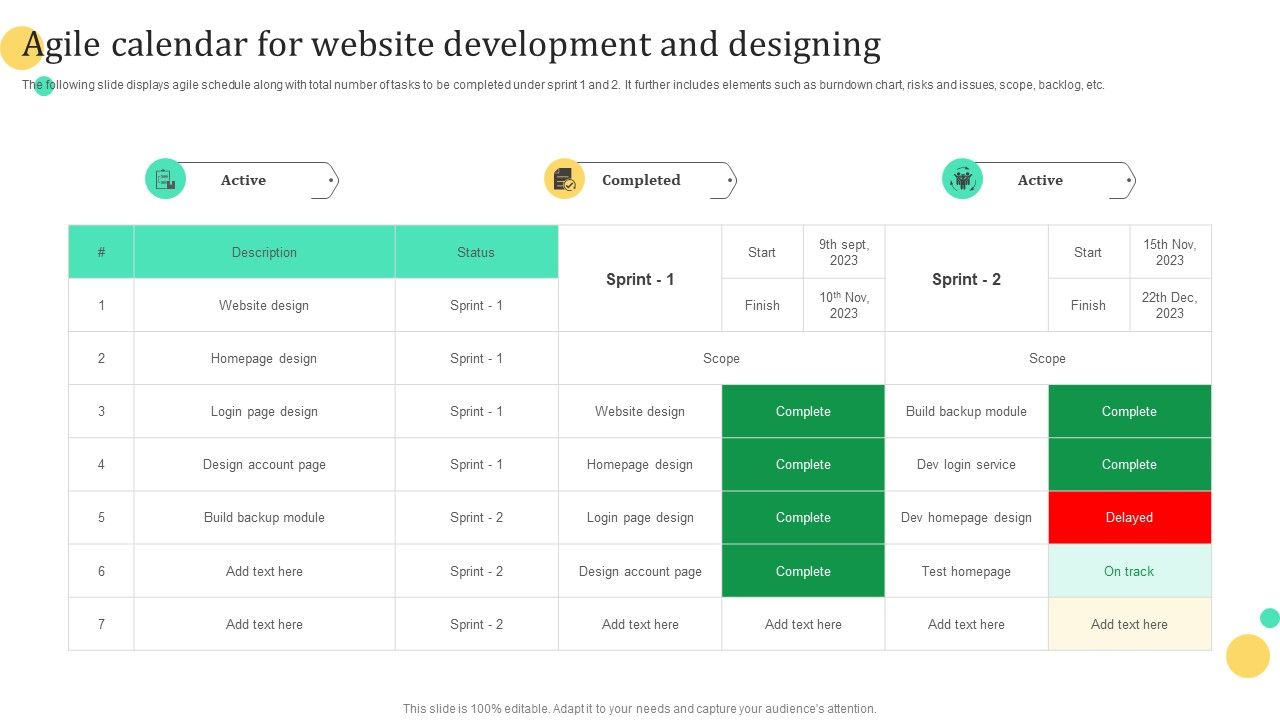Click the Status column header
Image resolution: width=1280 pixels, height=720 pixels.
476,252
